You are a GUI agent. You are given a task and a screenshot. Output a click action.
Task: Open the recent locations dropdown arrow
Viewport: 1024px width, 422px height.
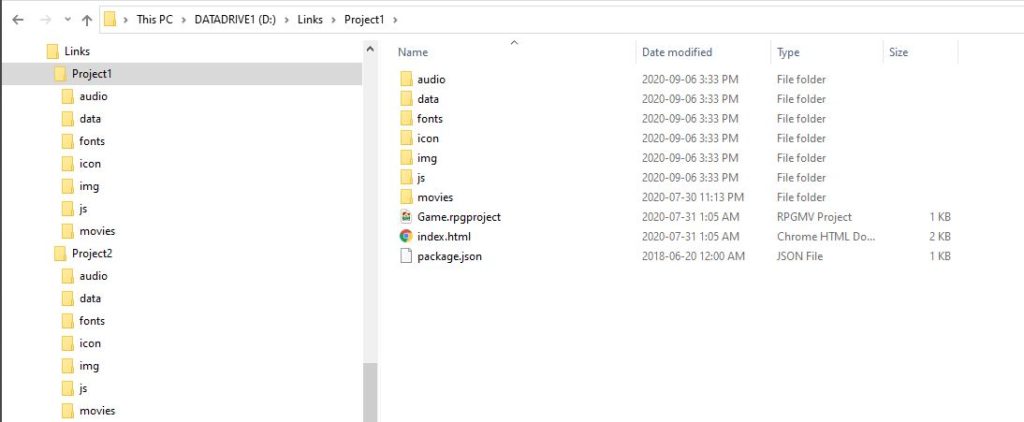67,20
